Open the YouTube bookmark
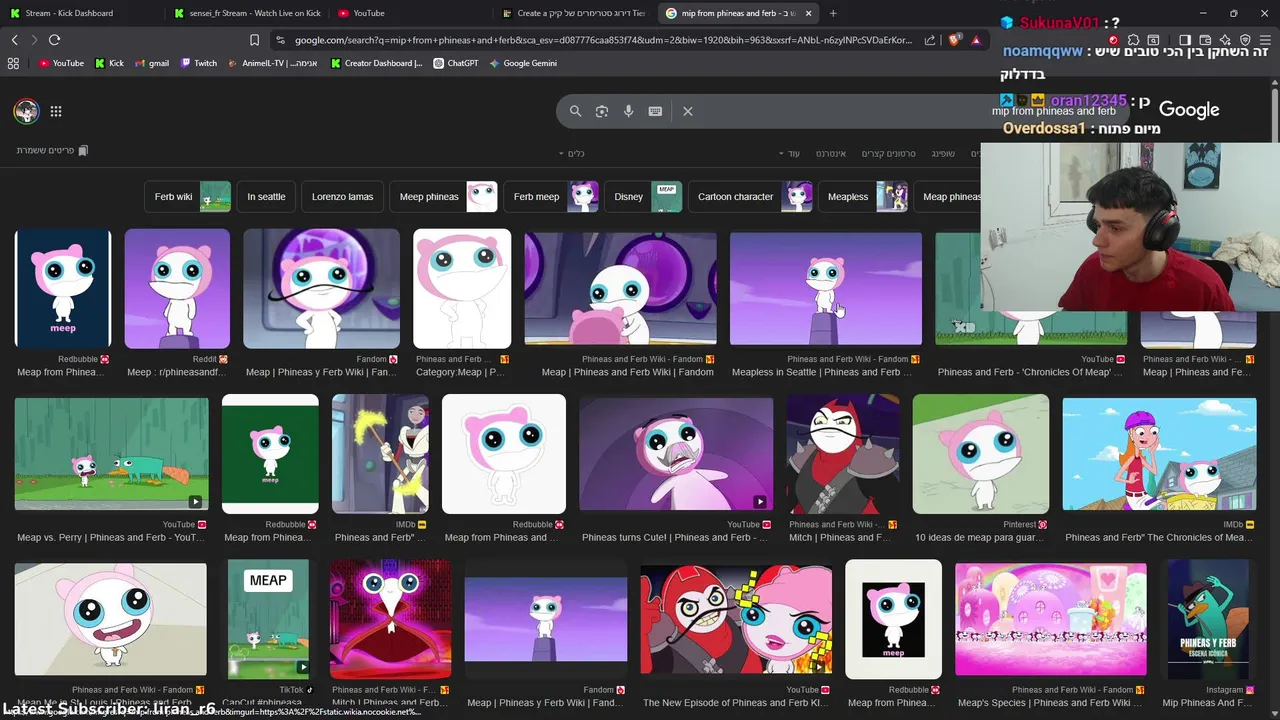Screen dimensions: 1280x720 pos(61,63)
